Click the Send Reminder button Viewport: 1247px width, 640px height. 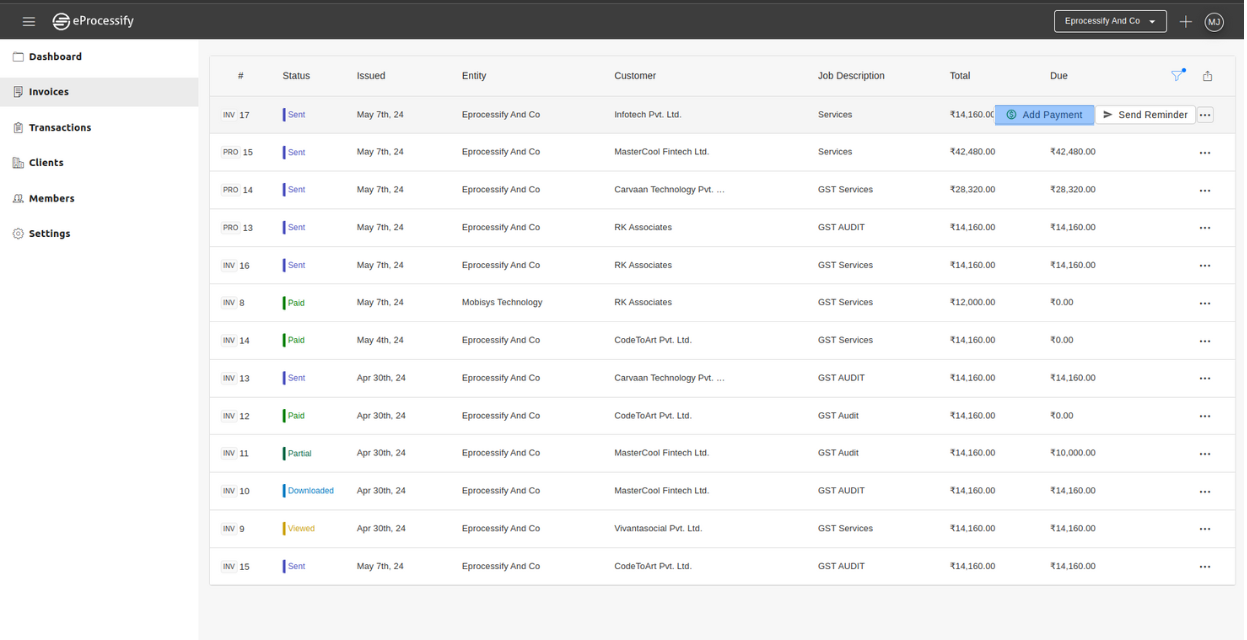1145,115
